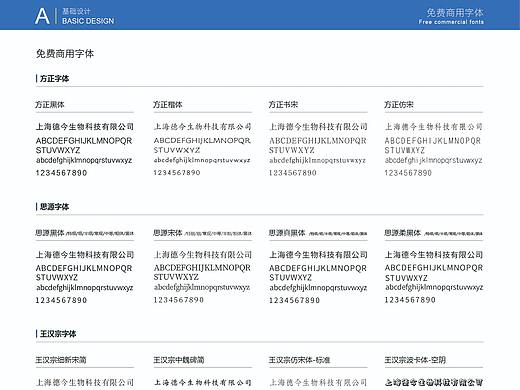Select lowercase abcdefghijklmnopqrstuvwxyz line under 思源宋体
Image resolution: width=520 pixels, height=390 pixels.
[x=202, y=287]
